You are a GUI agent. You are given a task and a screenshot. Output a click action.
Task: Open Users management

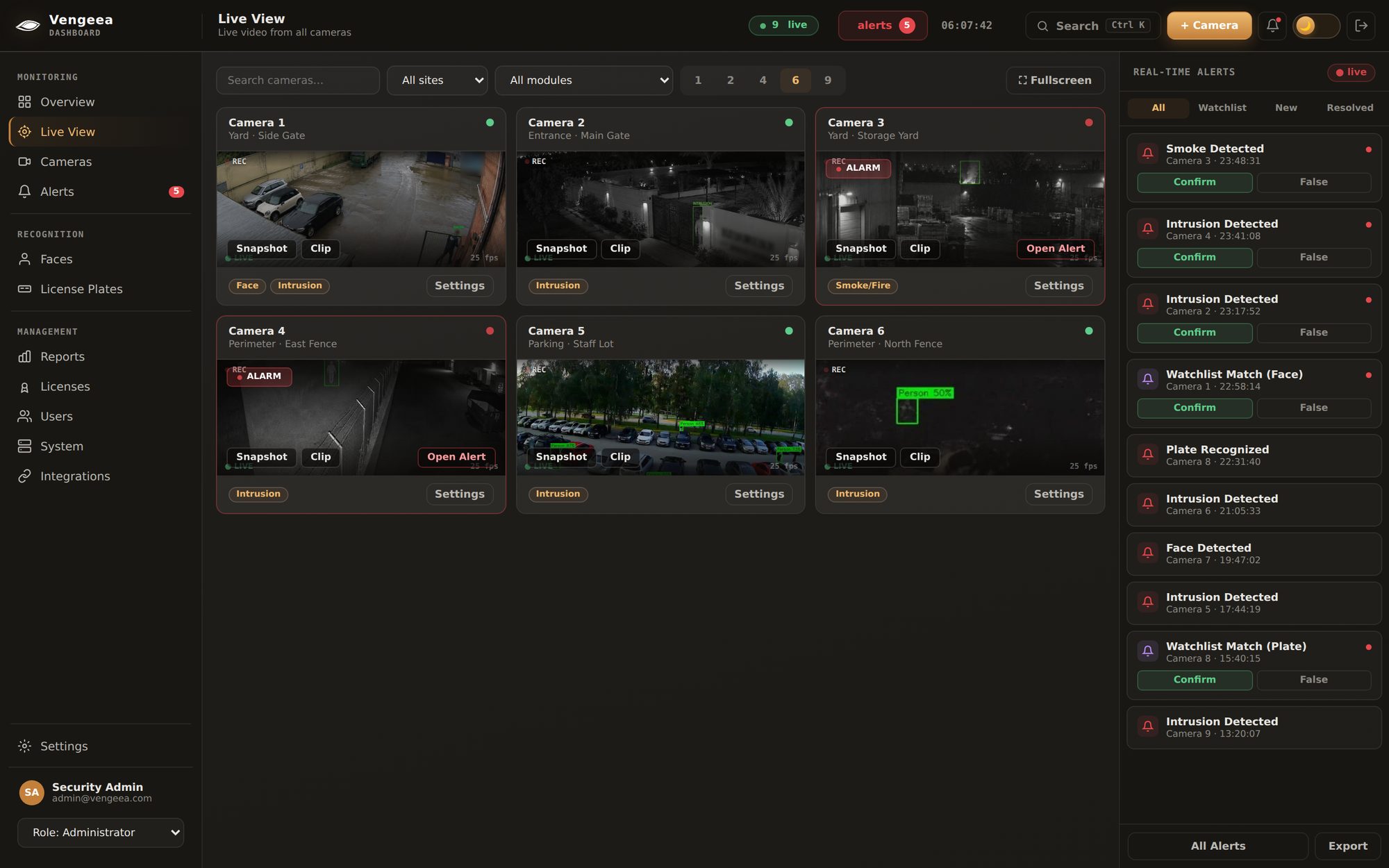pos(101,416)
